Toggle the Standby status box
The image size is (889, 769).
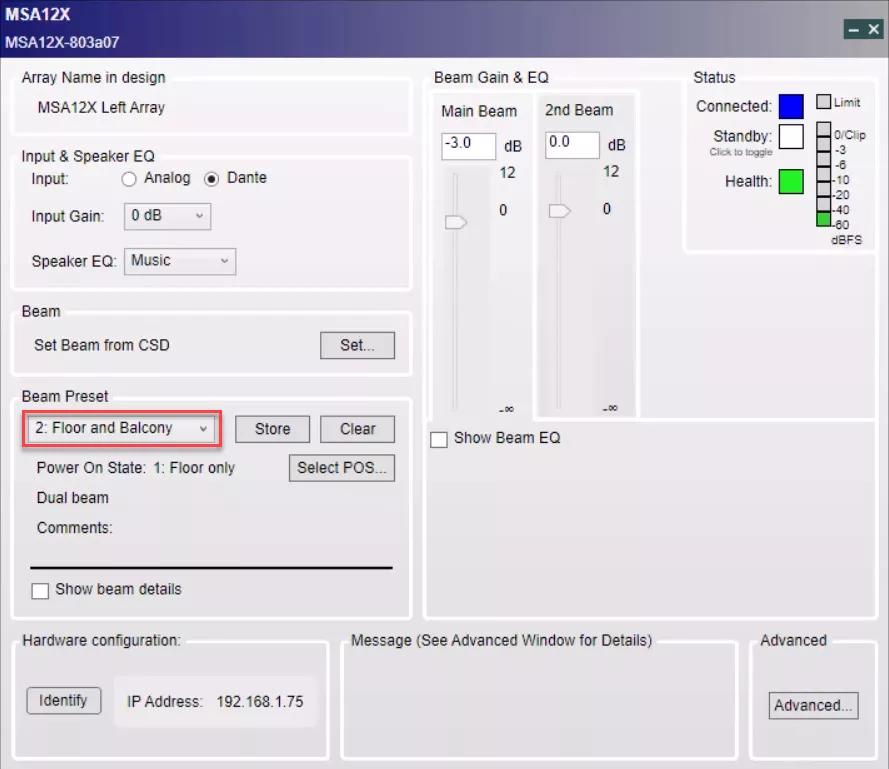click(791, 136)
